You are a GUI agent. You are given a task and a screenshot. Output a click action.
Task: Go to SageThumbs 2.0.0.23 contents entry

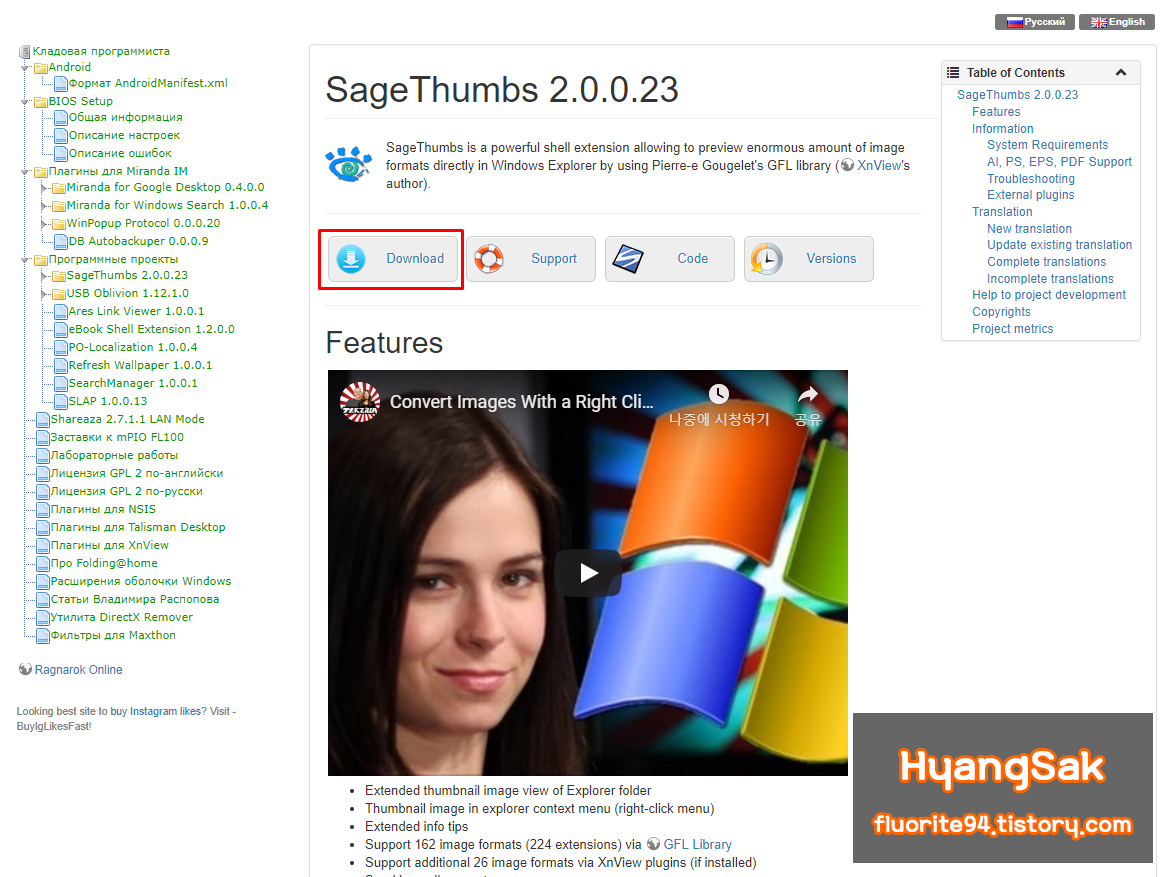click(x=1018, y=95)
